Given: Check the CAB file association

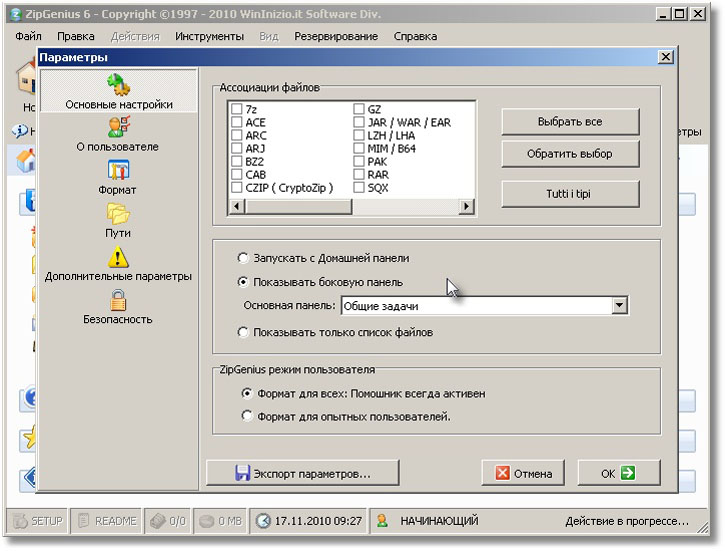Looking at the screenshot, I should click(x=237, y=174).
